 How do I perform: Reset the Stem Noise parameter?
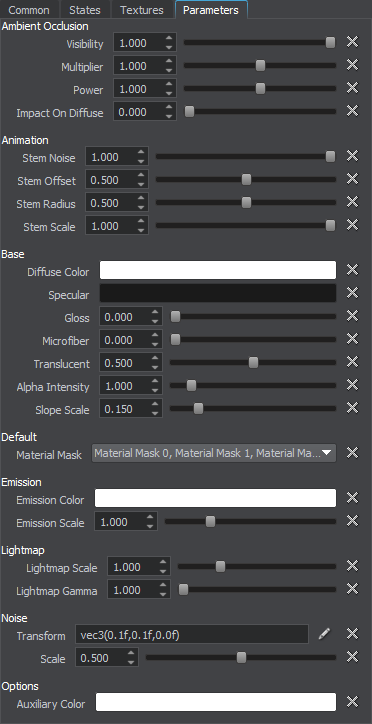tap(352, 156)
